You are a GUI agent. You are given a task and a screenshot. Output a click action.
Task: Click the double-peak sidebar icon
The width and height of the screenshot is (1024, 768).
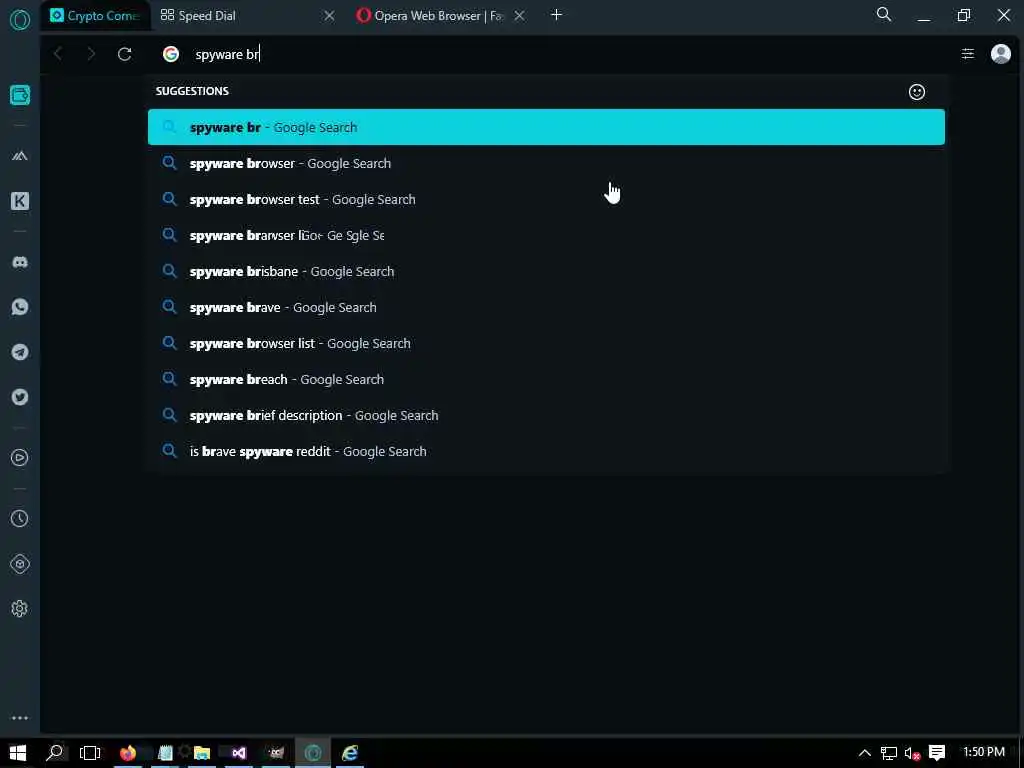(20, 156)
